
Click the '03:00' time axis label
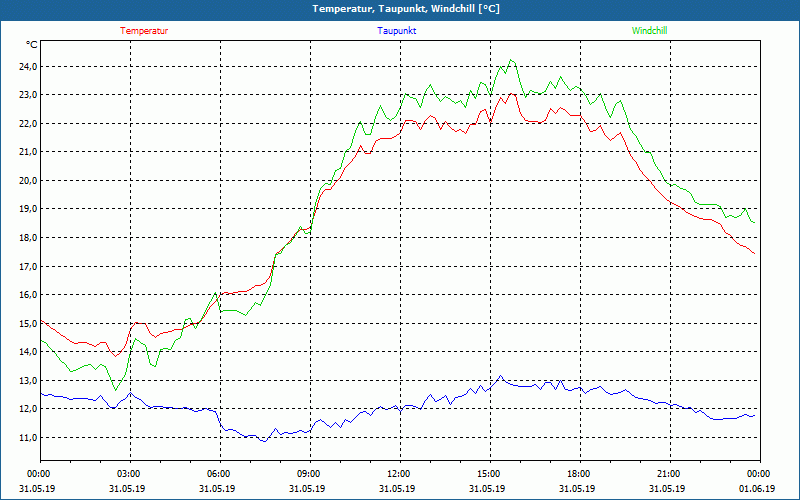click(x=127, y=474)
